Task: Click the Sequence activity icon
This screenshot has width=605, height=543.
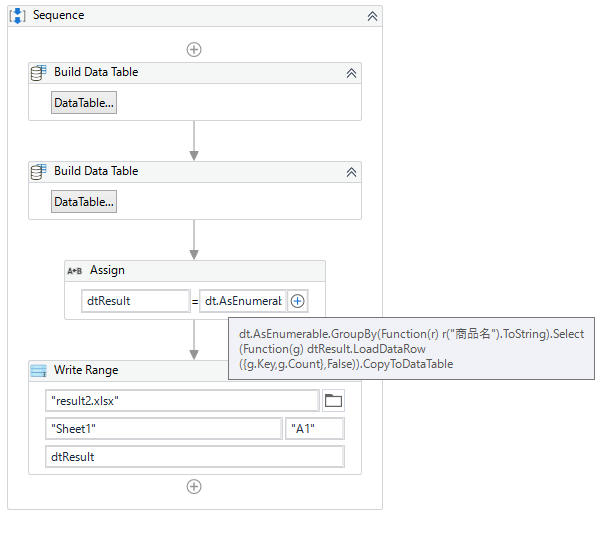Action: click(x=18, y=16)
